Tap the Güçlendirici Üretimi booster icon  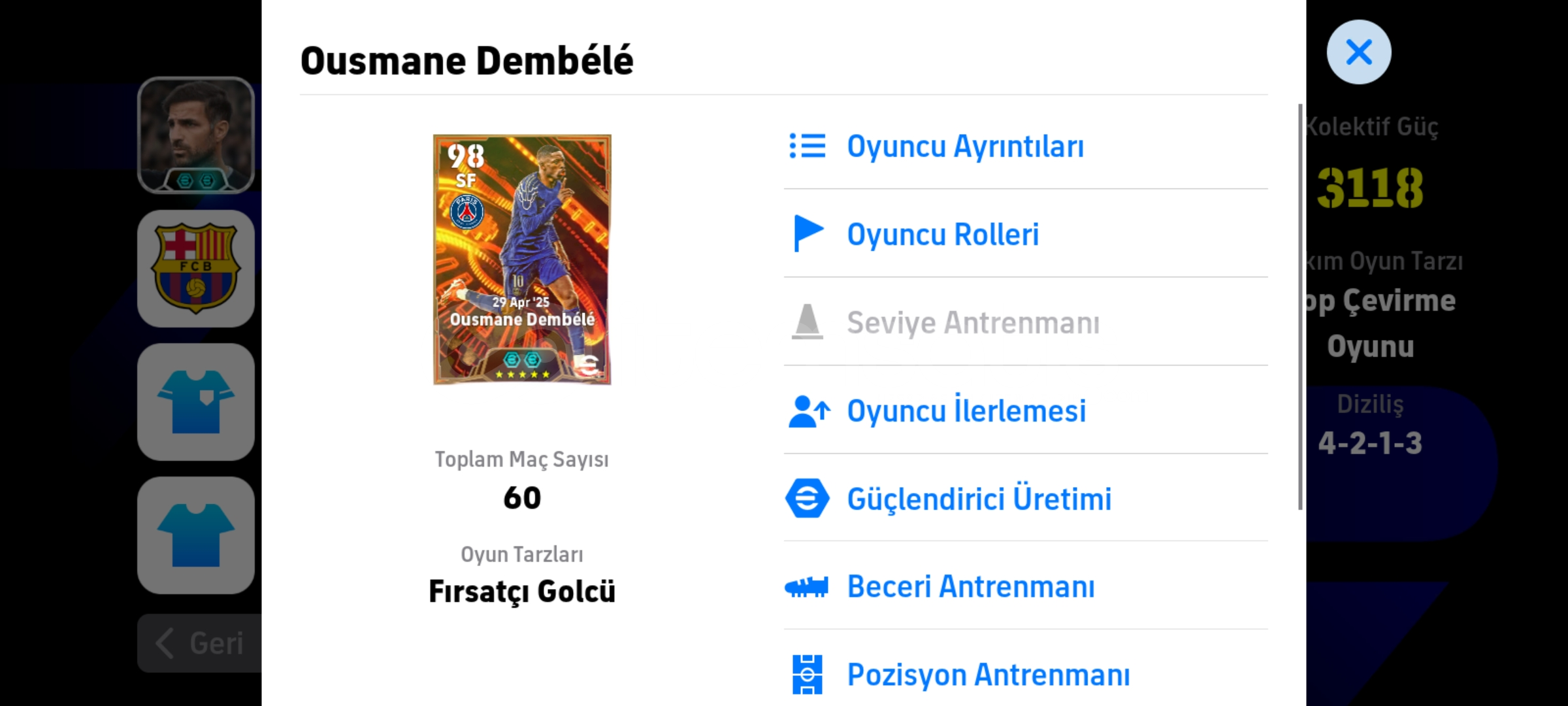(808, 499)
